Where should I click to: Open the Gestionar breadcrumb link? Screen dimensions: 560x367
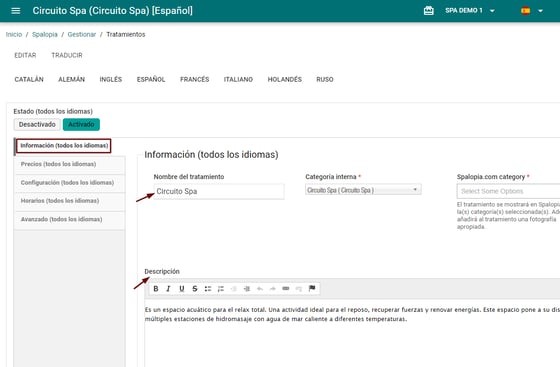click(x=82, y=34)
